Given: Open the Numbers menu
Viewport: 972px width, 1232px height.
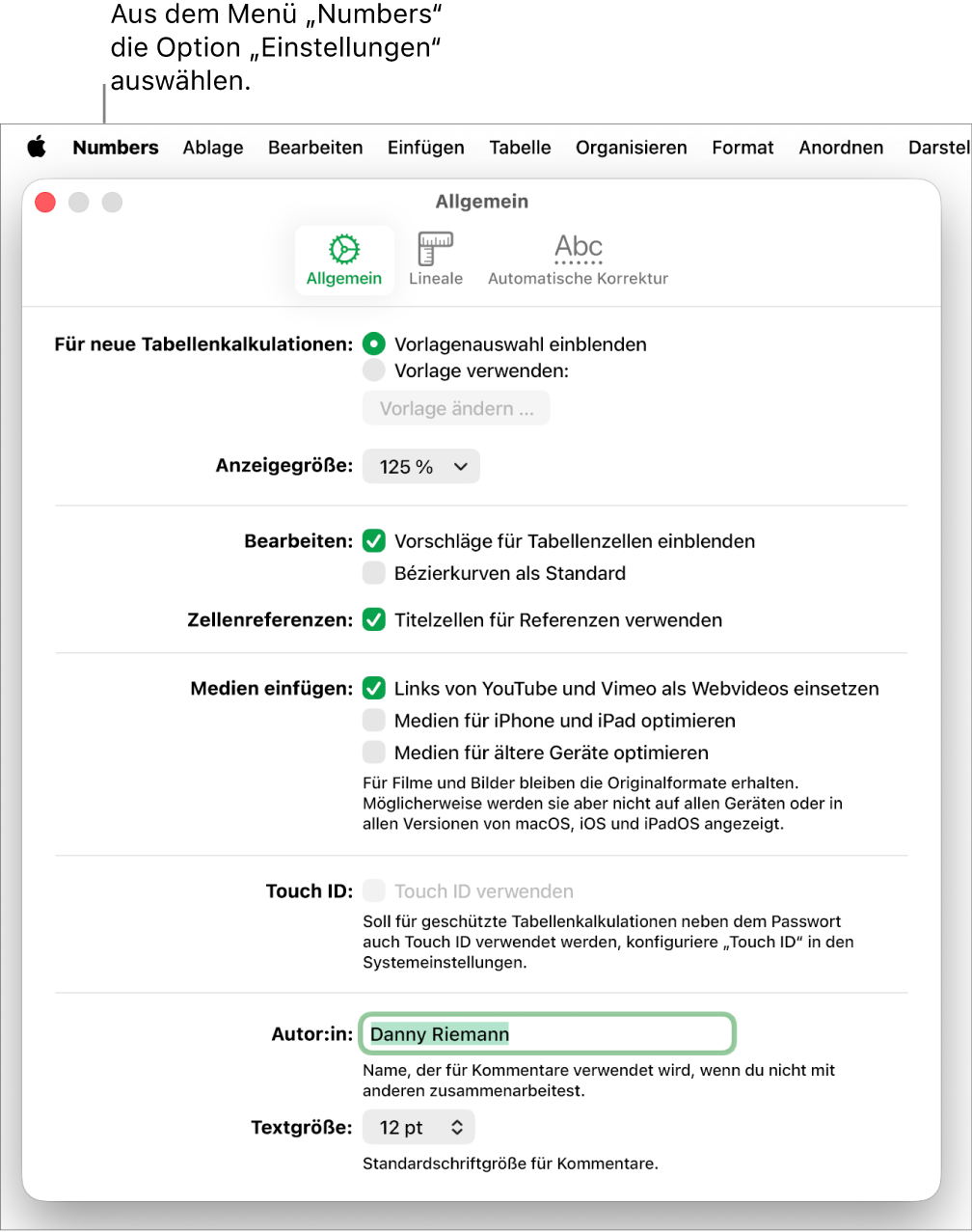Looking at the screenshot, I should click(116, 148).
